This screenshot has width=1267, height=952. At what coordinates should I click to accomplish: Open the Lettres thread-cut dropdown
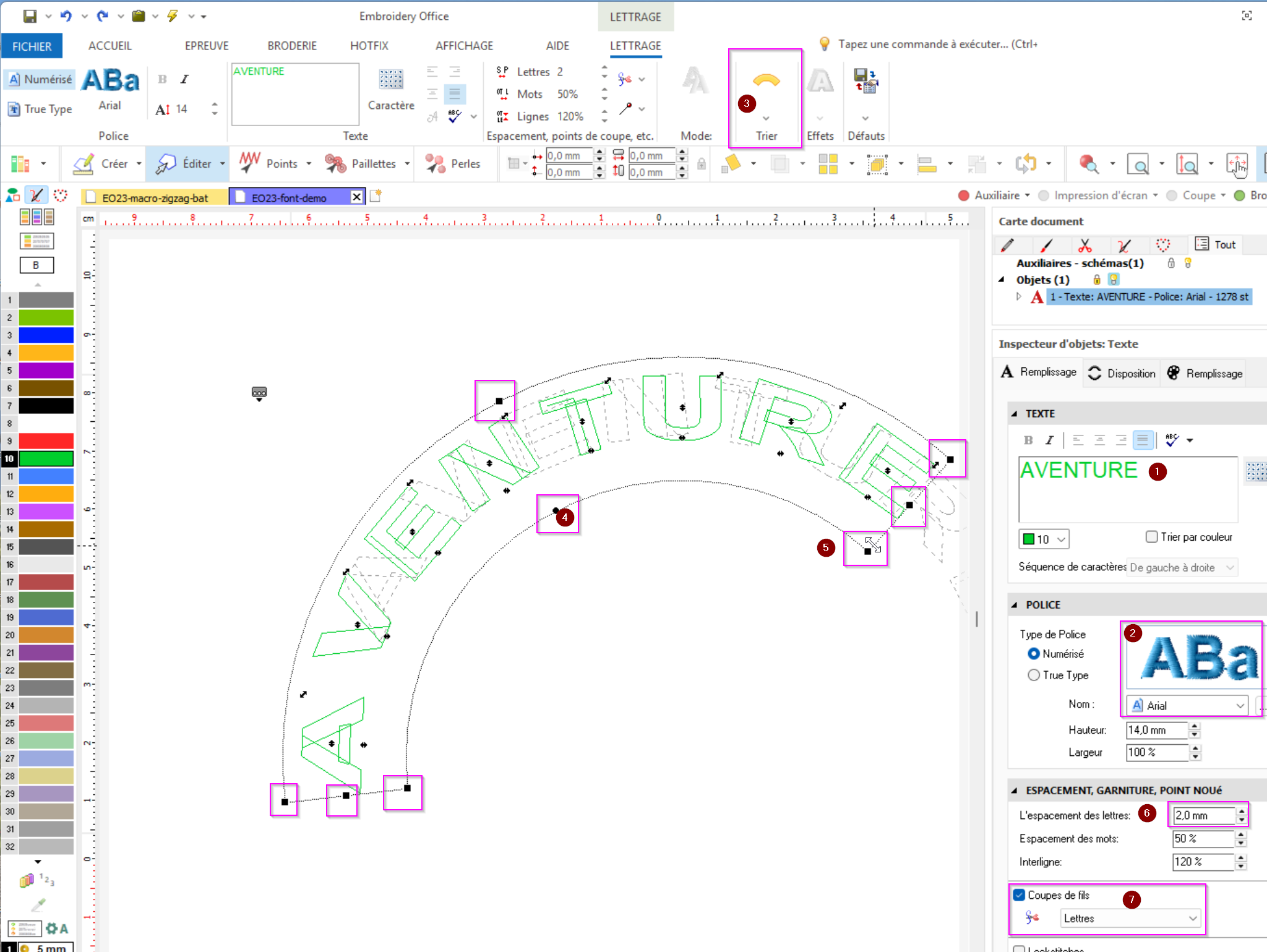coord(1130,919)
